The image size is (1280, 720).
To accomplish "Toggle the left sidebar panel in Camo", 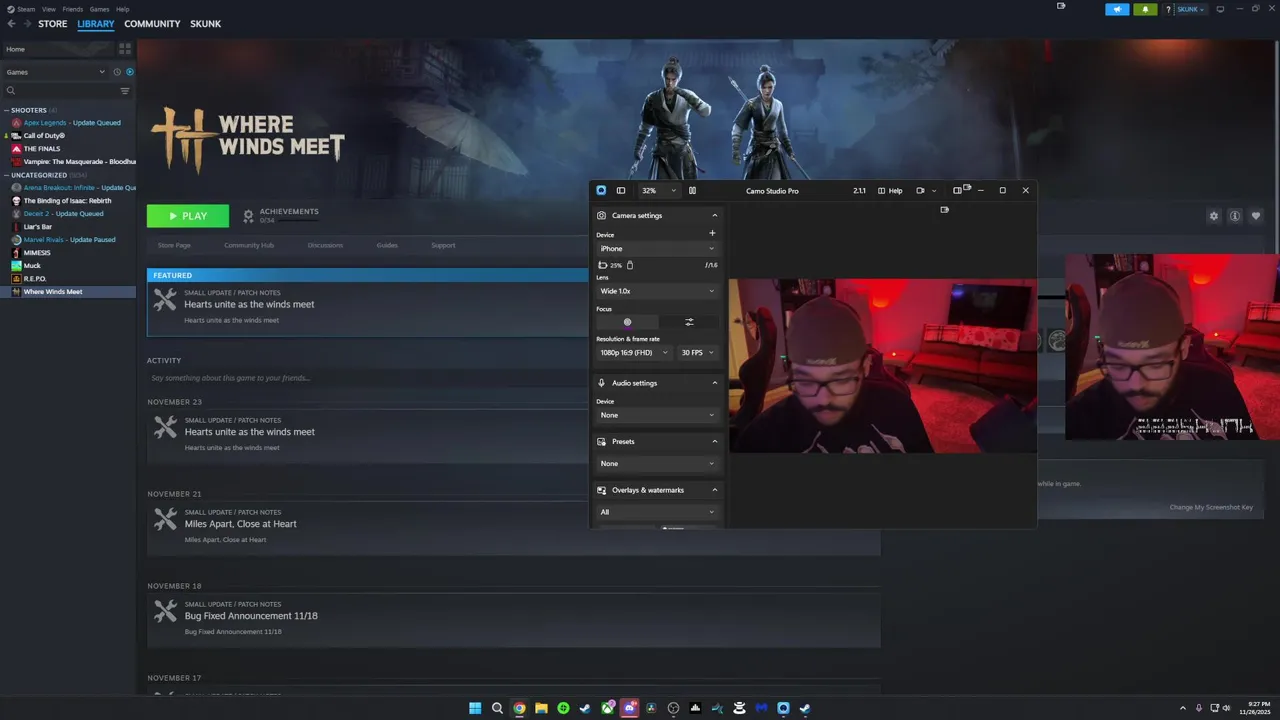I will [621, 190].
